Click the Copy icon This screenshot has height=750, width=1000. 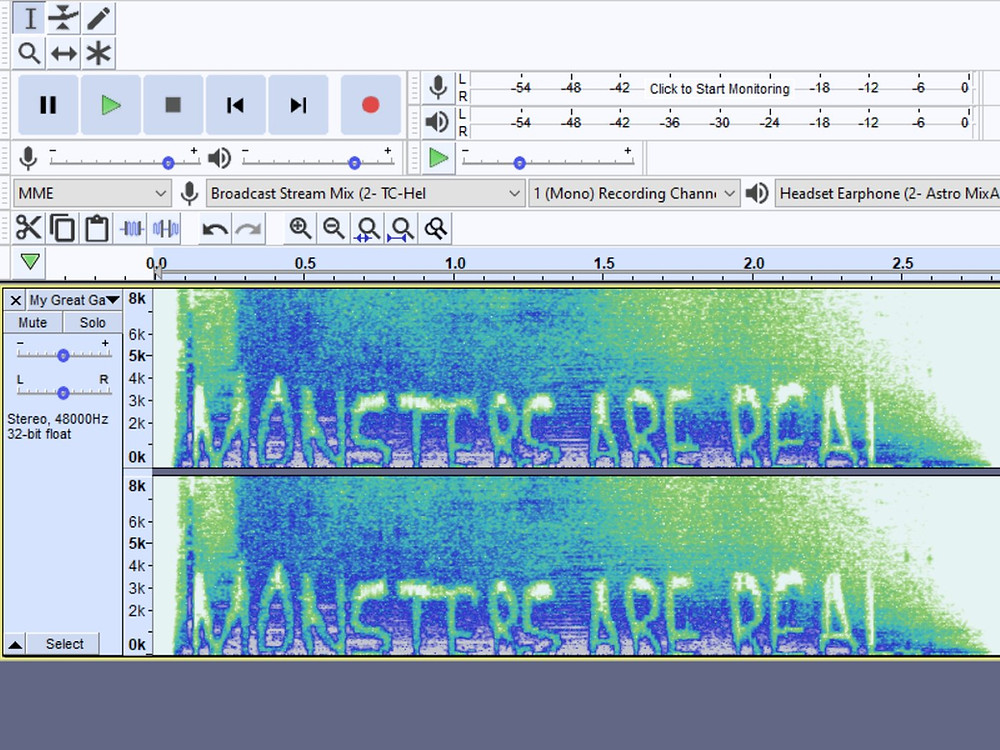click(x=62, y=228)
